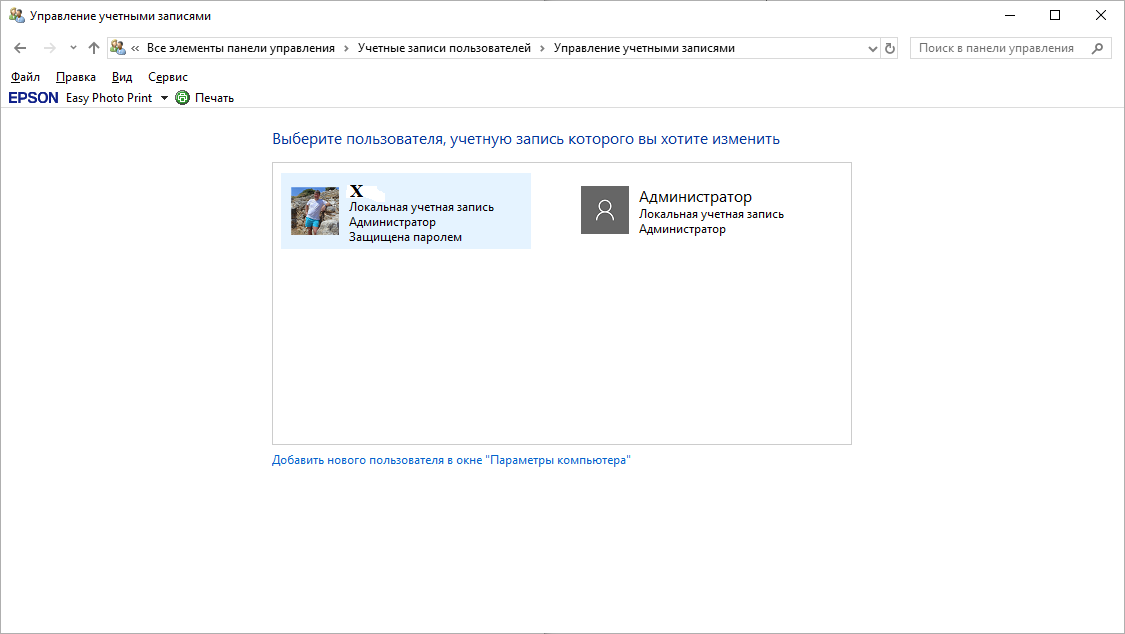Click the user accounts icon in address bar

point(118,48)
